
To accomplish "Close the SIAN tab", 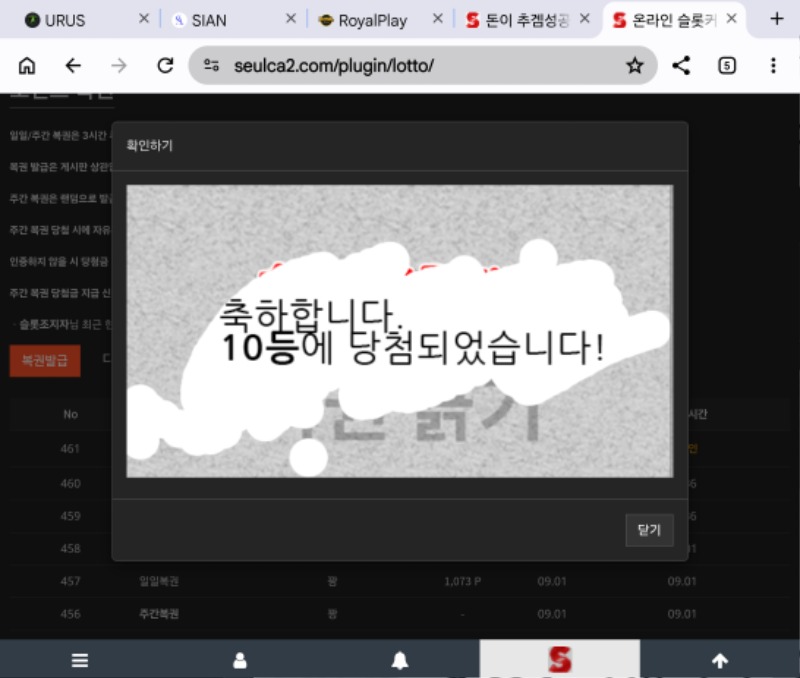I will coord(291,19).
